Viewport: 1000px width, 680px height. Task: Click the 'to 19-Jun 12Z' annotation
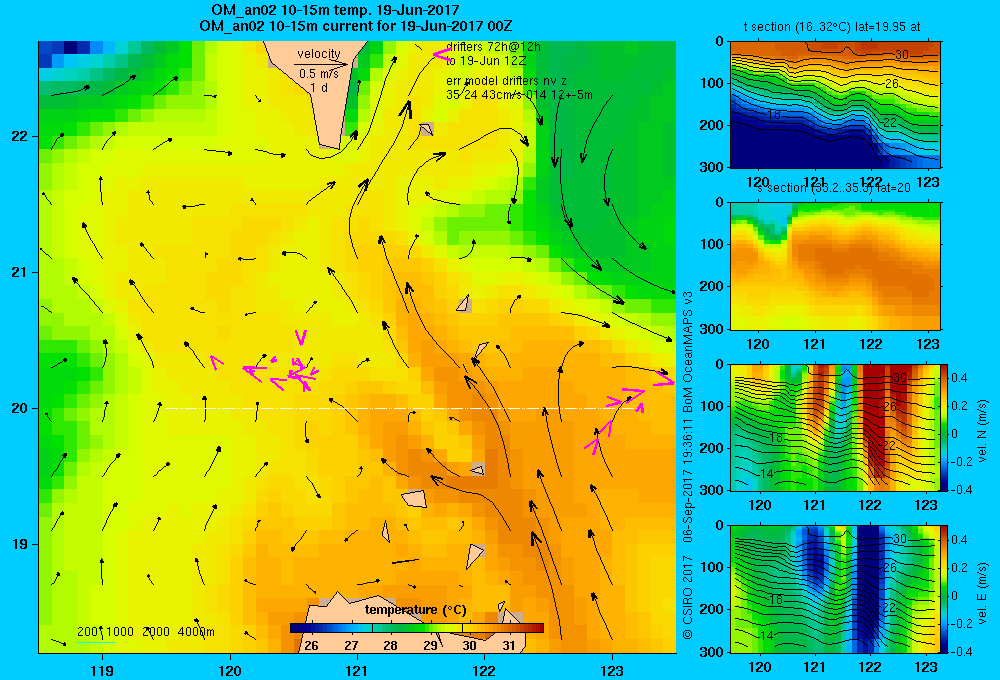(x=486, y=61)
